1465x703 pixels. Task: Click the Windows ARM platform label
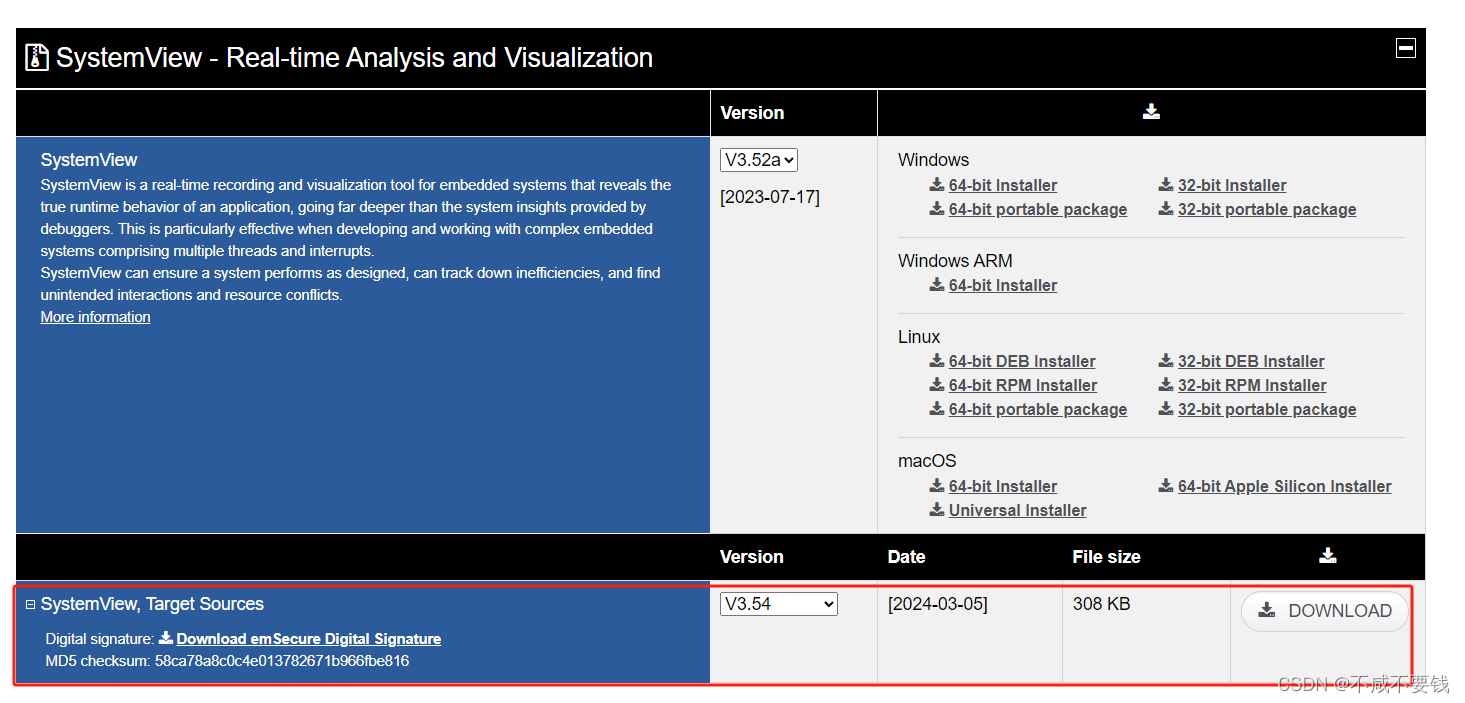955,261
